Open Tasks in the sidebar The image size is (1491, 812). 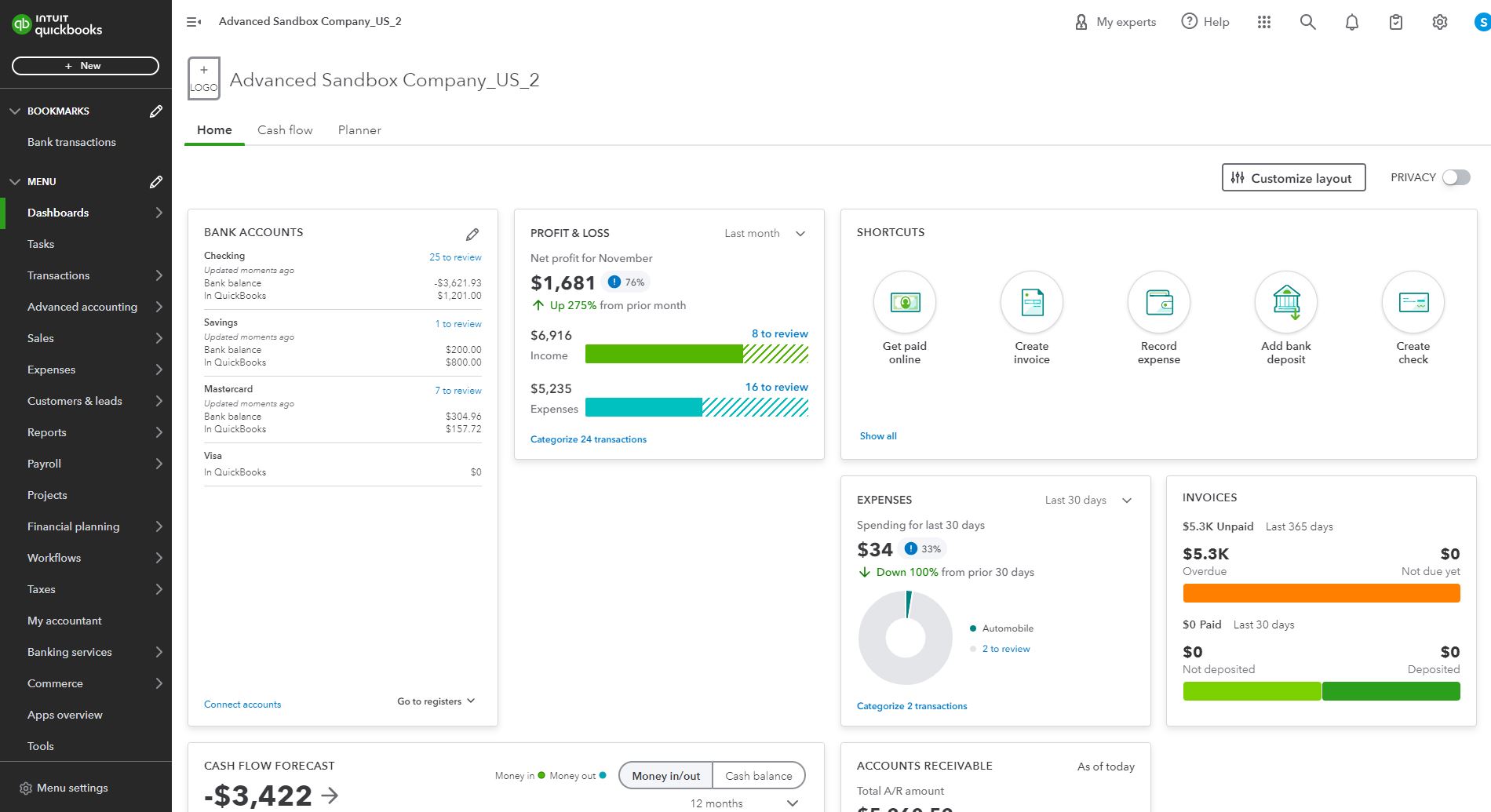(86, 244)
